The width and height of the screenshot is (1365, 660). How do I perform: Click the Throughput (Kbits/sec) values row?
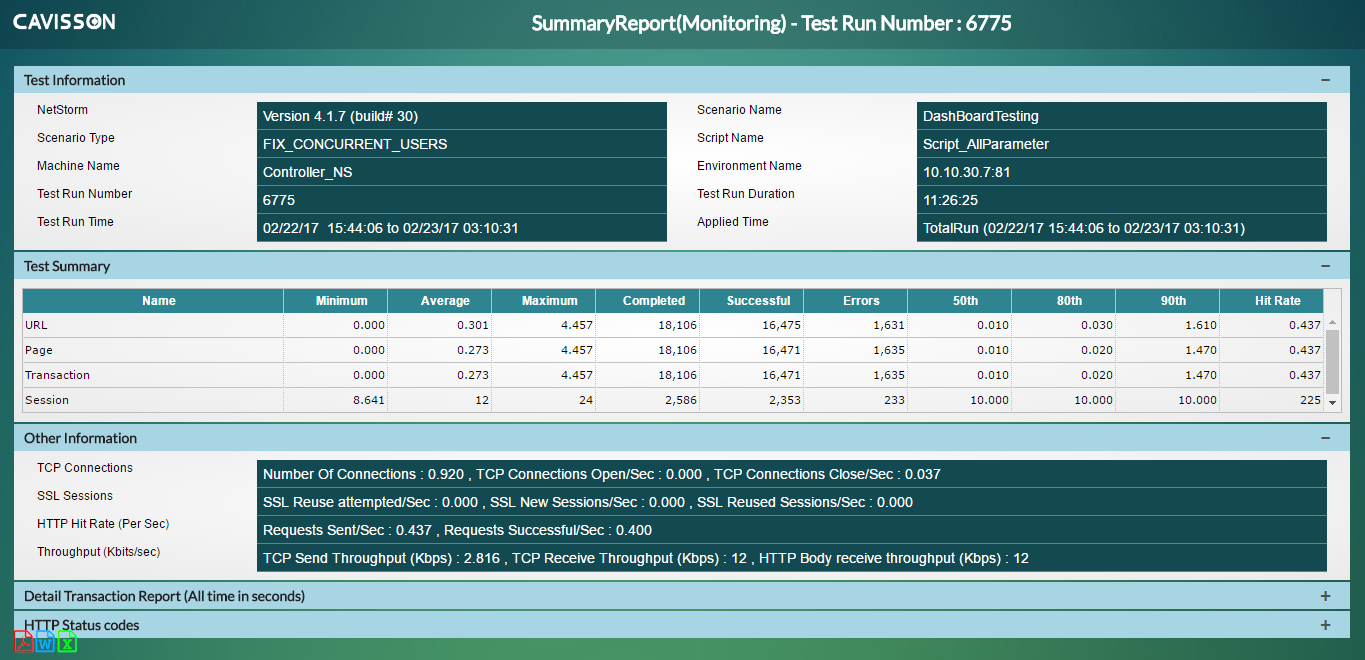coord(792,558)
